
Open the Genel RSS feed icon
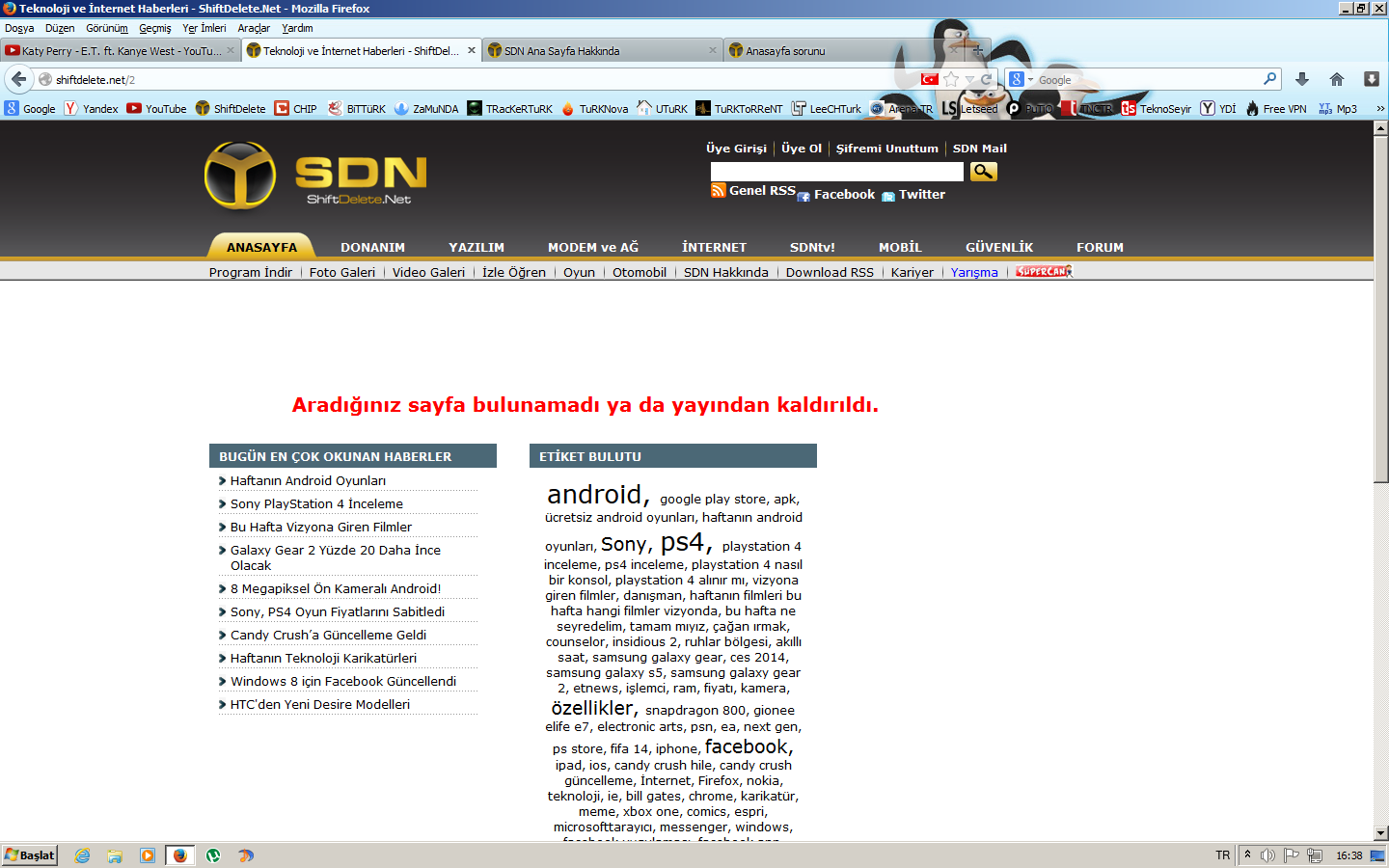[718, 191]
